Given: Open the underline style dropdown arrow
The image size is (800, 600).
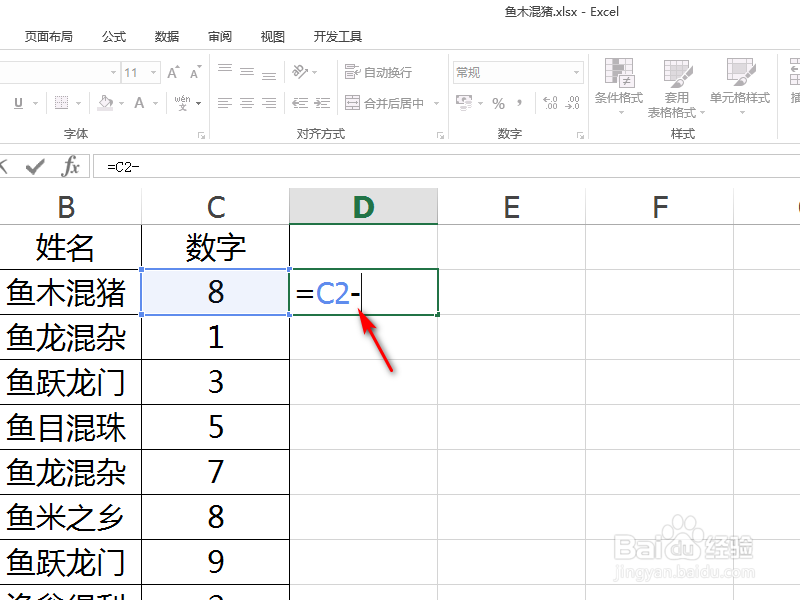Looking at the screenshot, I should [x=35, y=104].
